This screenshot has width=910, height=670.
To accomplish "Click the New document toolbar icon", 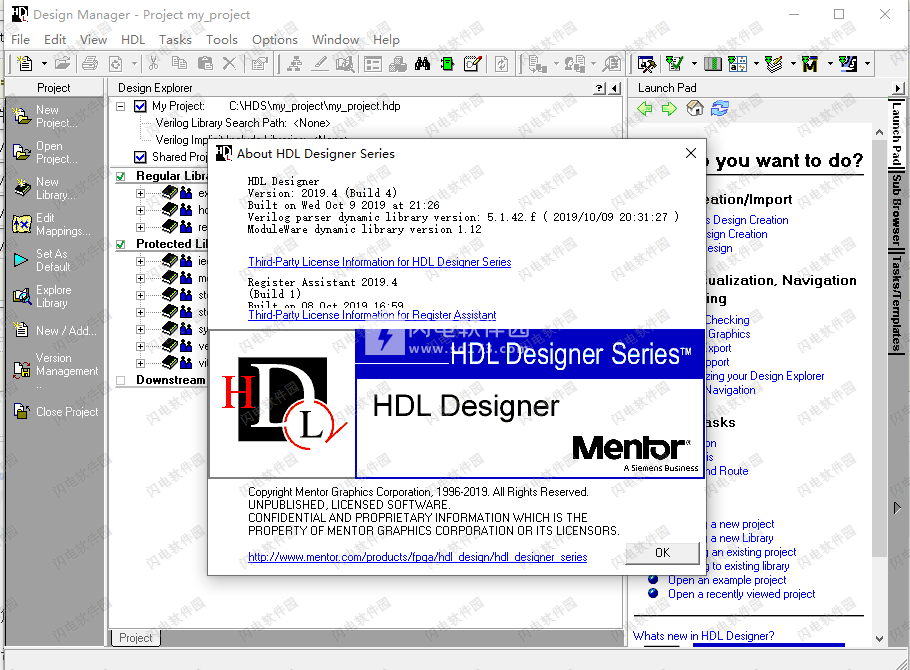I will pyautogui.click(x=25, y=63).
